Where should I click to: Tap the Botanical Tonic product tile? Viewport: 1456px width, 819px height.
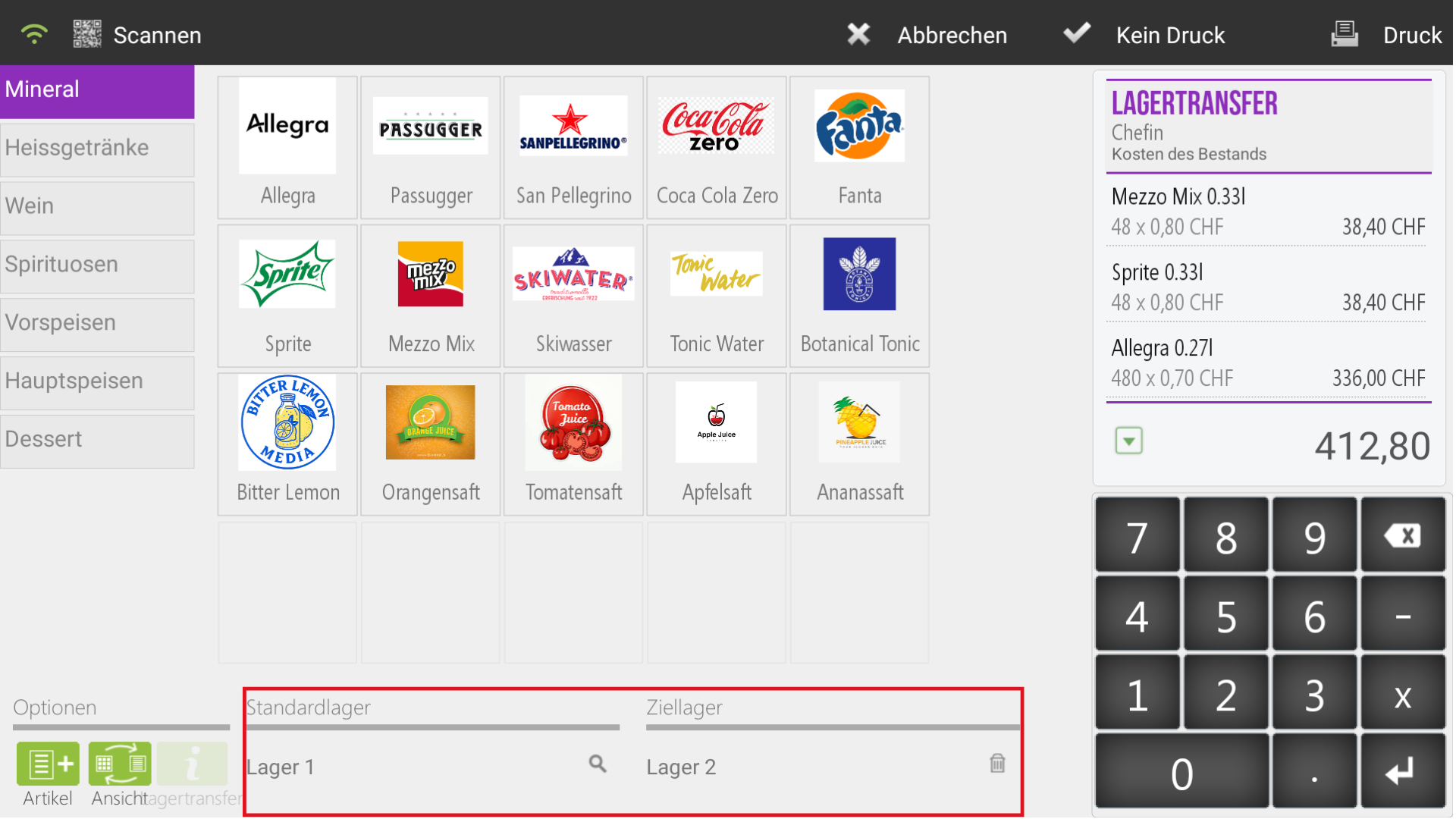(860, 296)
